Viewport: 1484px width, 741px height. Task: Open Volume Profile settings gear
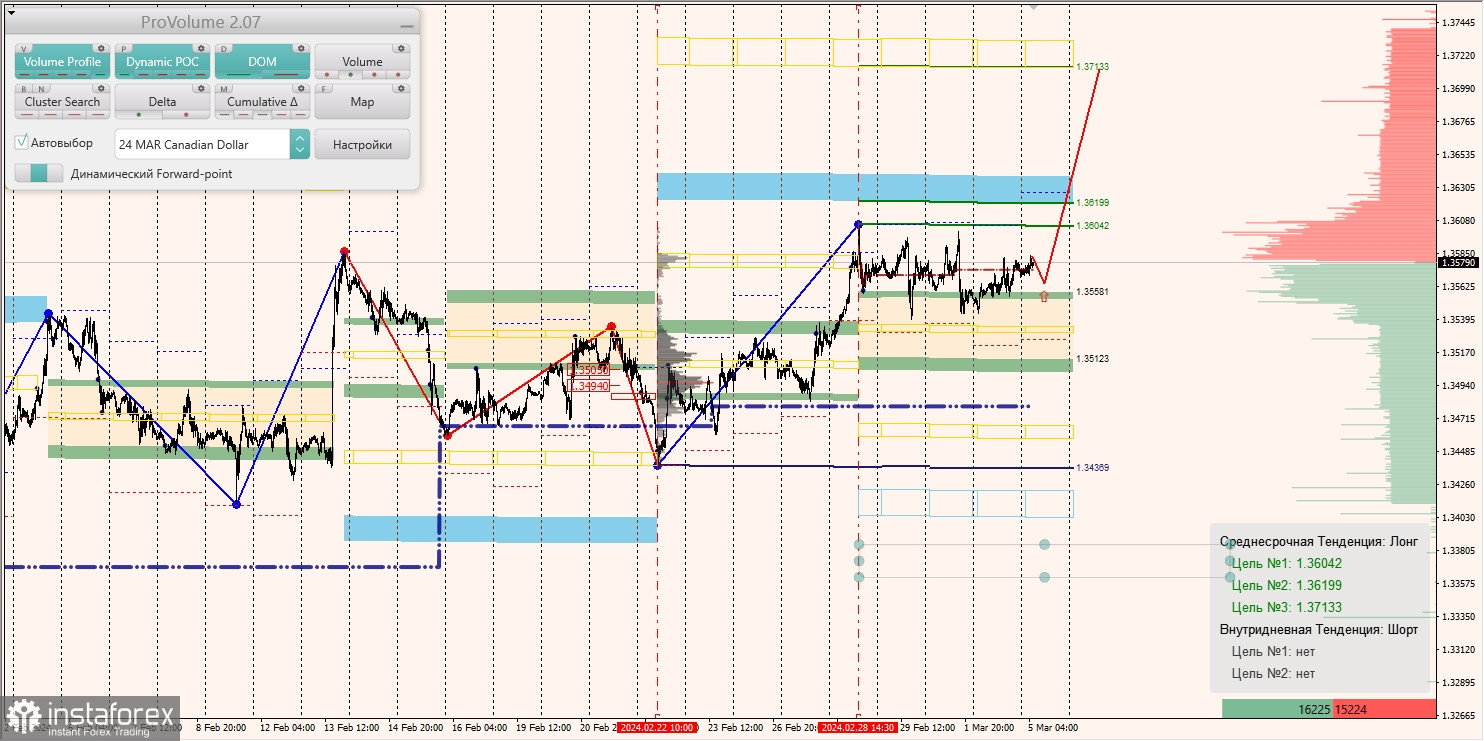[x=100, y=48]
